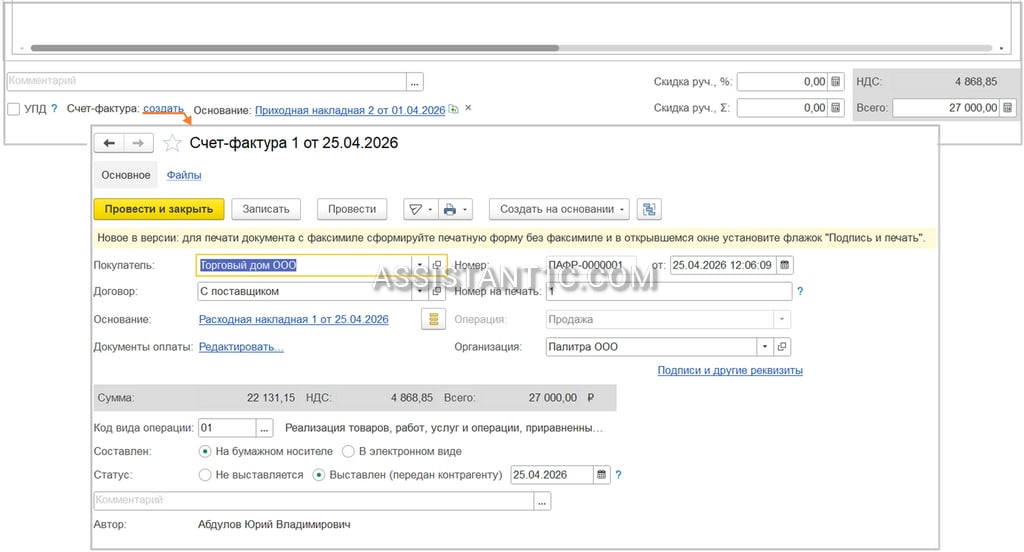Go forward with the right arrow button
Image resolution: width=1024 pixels, height=552 pixels.
(x=138, y=143)
